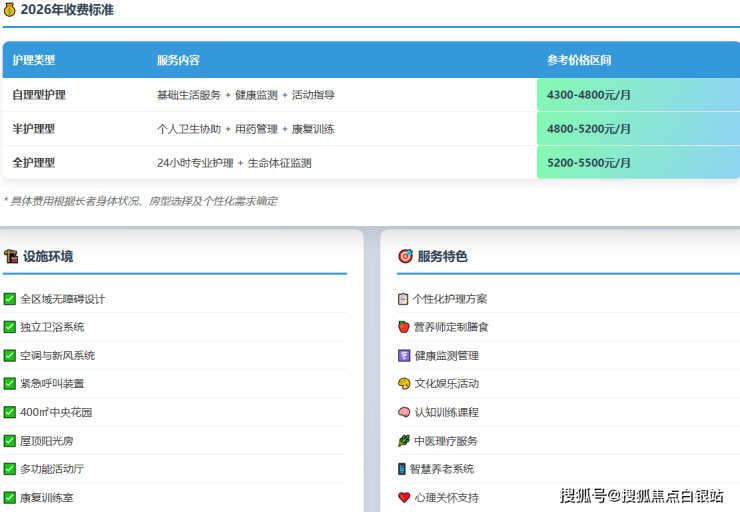Click the red apple icon for 营养师定制膳食

404,327
